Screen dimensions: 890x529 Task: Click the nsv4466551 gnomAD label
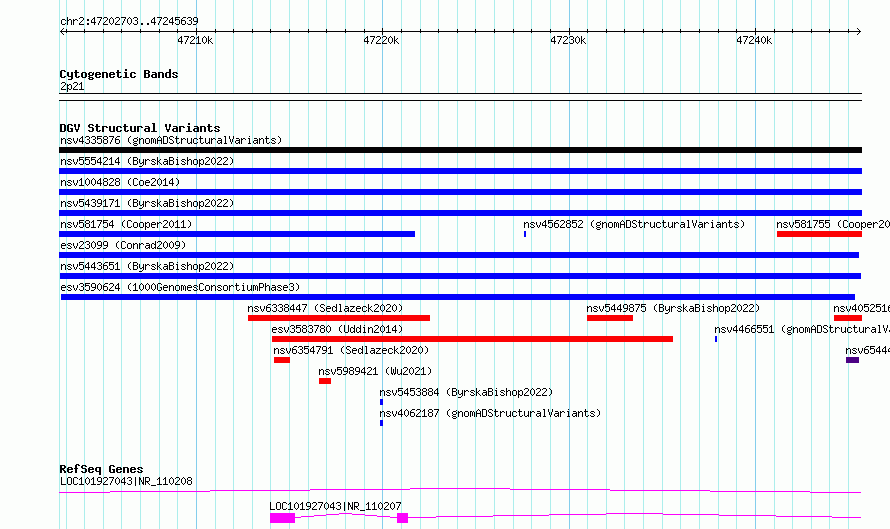click(801, 329)
